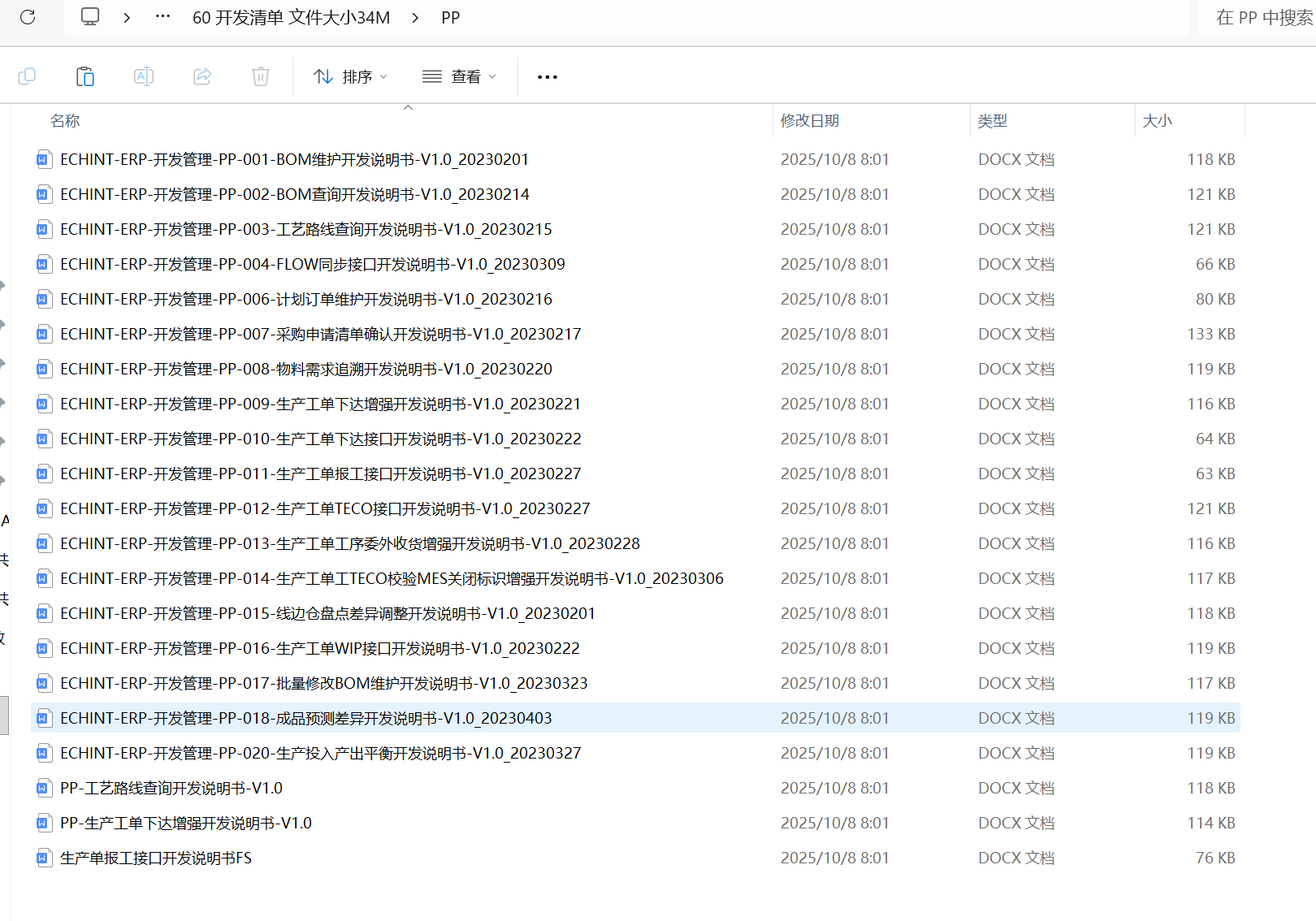1316x921 pixels.
Task: Click the rename icon in toolbar
Action: (x=144, y=76)
